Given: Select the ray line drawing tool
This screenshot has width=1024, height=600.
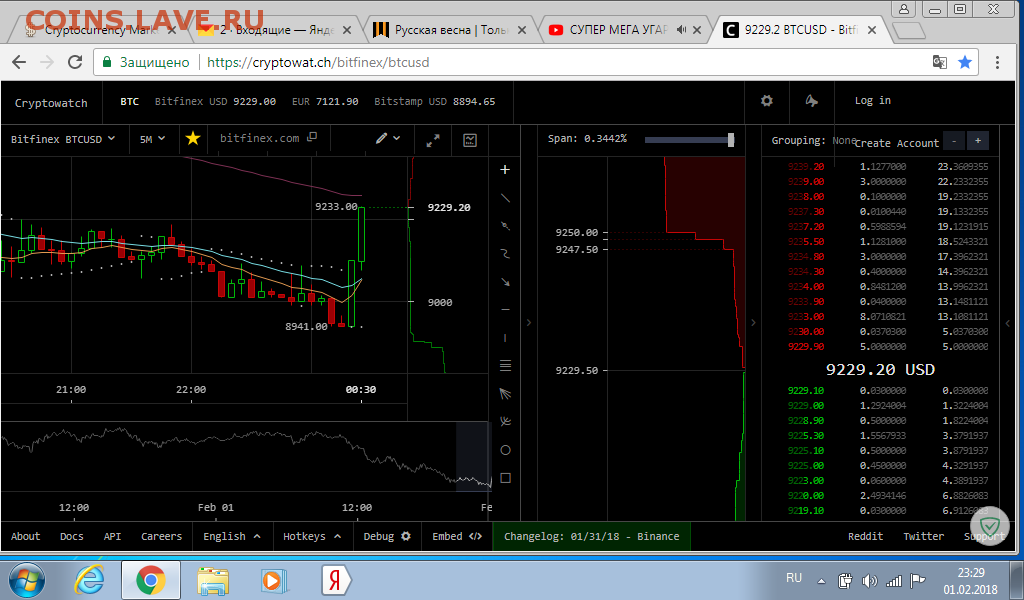Looking at the screenshot, I should click(x=505, y=226).
